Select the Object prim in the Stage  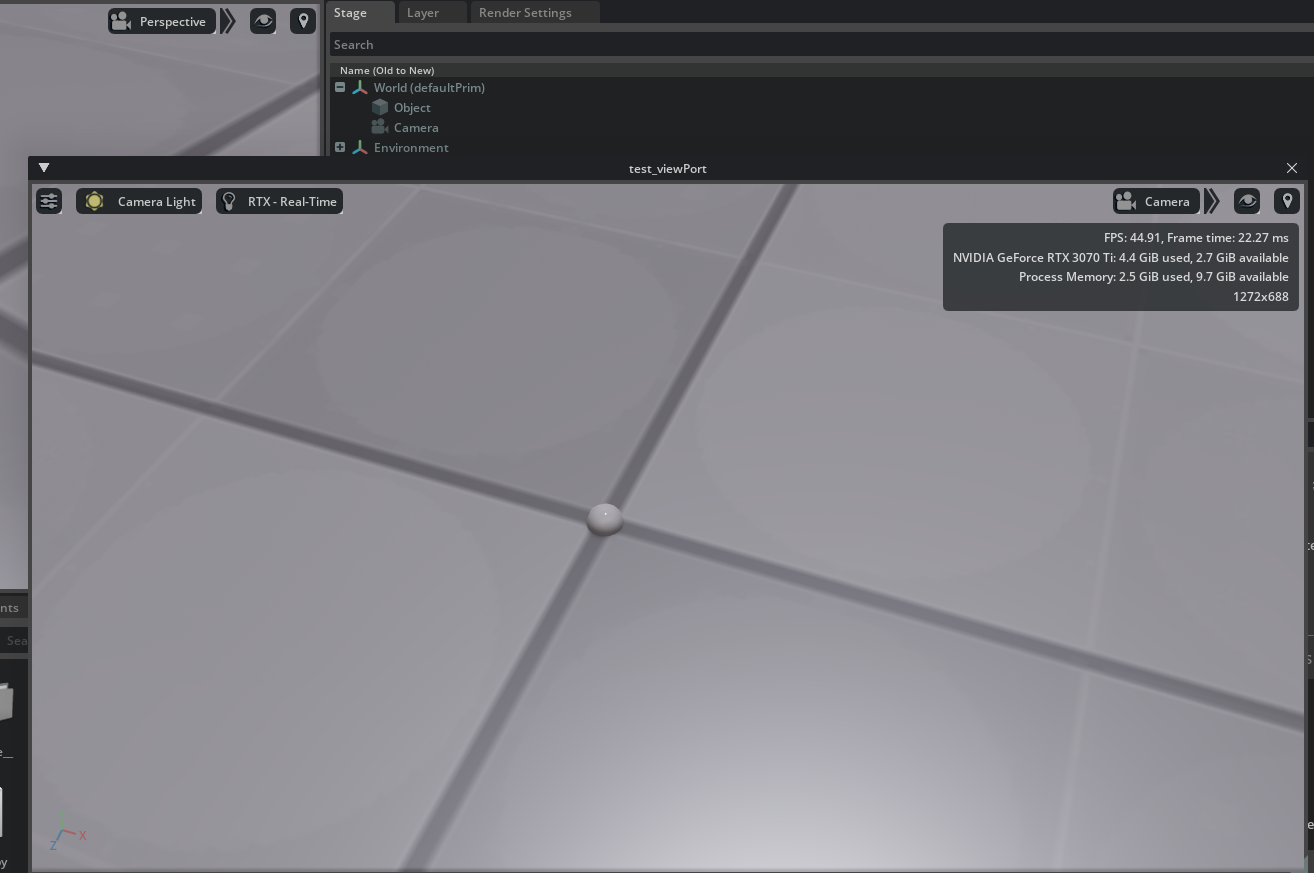pos(412,107)
